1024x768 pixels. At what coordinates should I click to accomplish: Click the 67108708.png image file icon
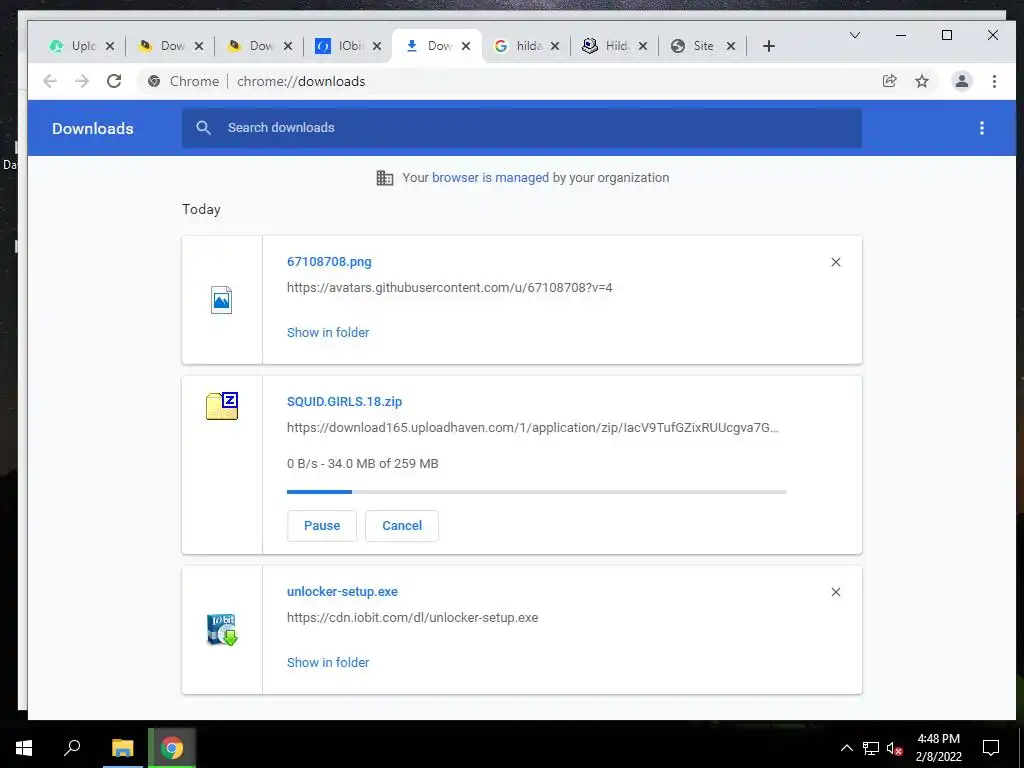221,300
